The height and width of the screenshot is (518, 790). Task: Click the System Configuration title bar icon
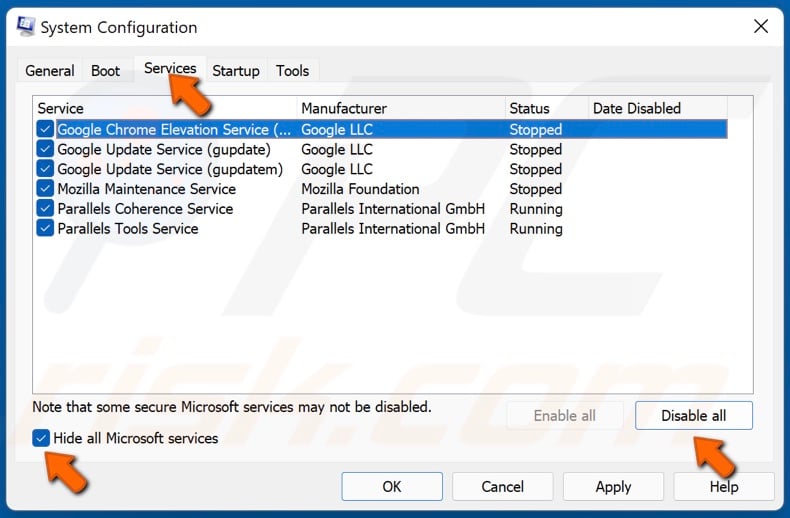click(x=25, y=27)
